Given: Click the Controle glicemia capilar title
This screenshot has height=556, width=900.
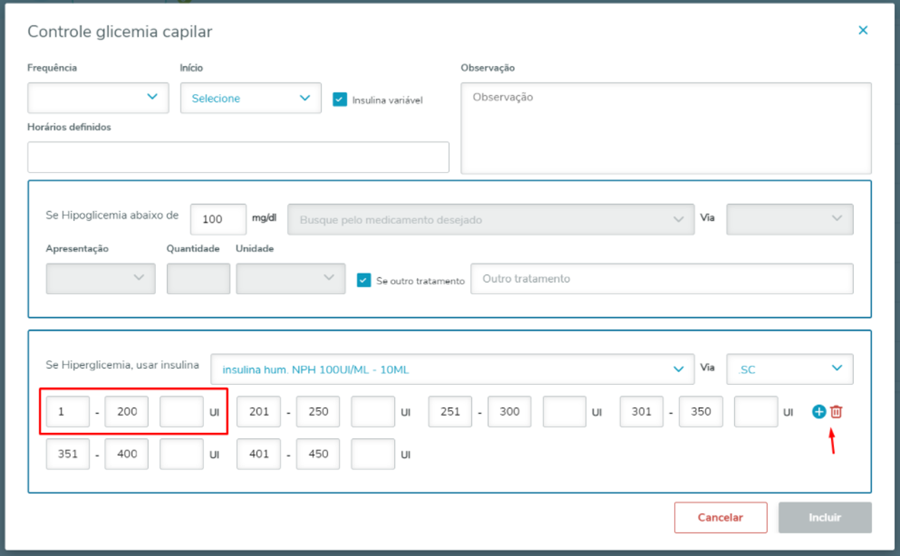Looking at the screenshot, I should (120, 32).
